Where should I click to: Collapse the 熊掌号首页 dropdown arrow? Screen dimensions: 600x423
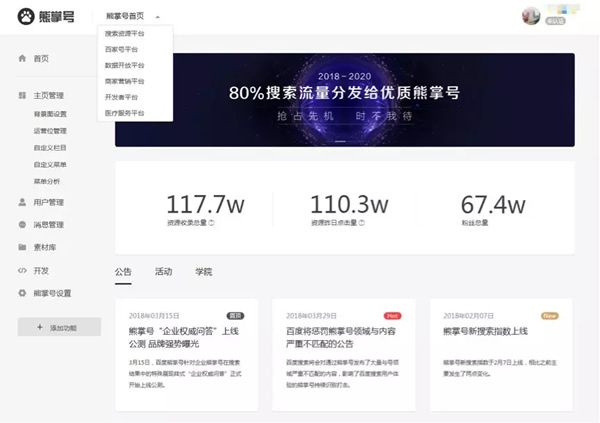[x=157, y=17]
